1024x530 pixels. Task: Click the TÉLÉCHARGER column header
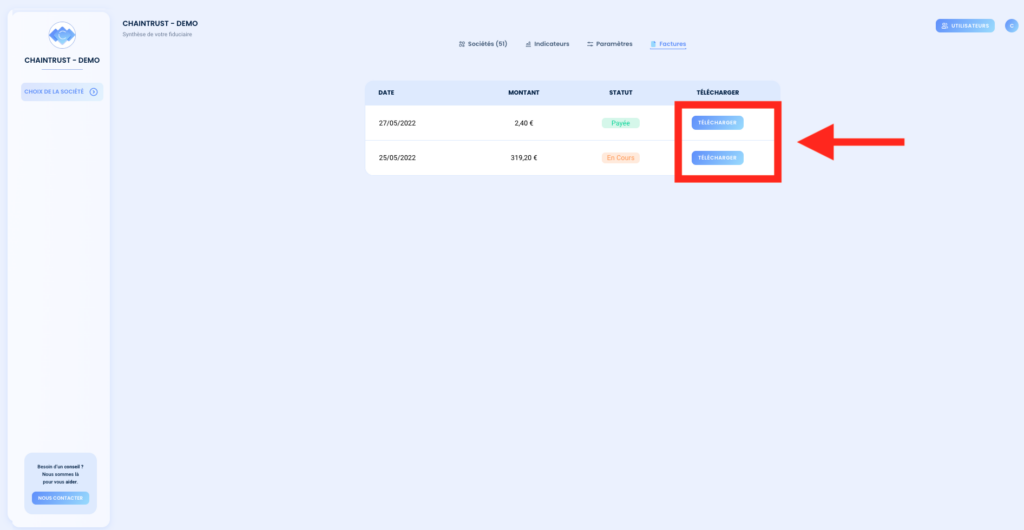coord(718,93)
